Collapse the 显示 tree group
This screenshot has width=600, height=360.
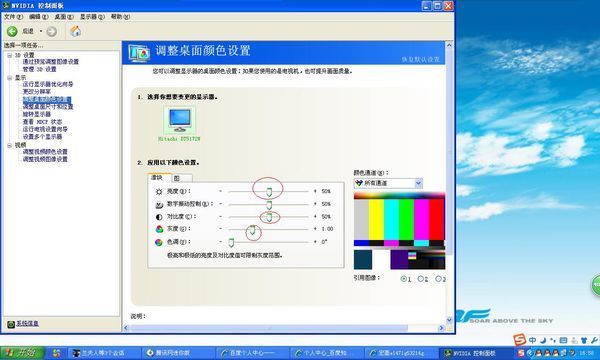coord(10,78)
